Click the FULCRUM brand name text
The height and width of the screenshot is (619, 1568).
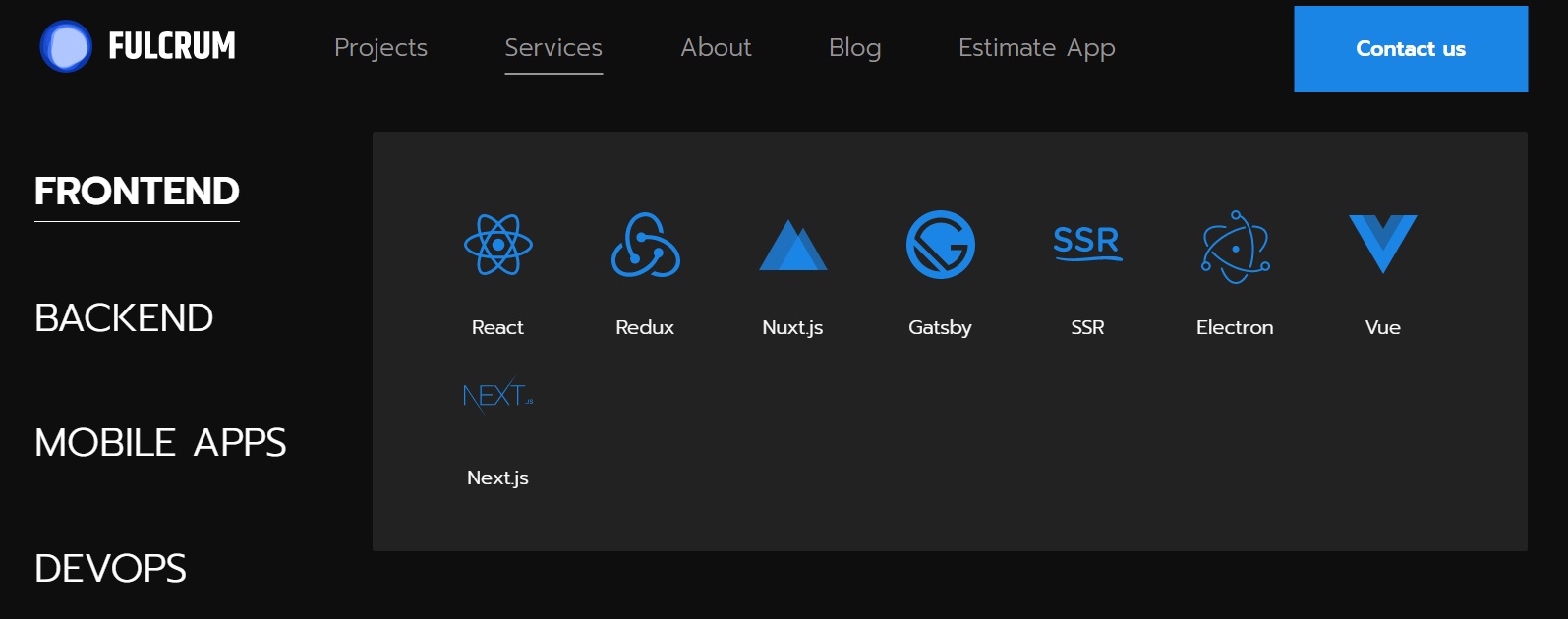[x=172, y=46]
